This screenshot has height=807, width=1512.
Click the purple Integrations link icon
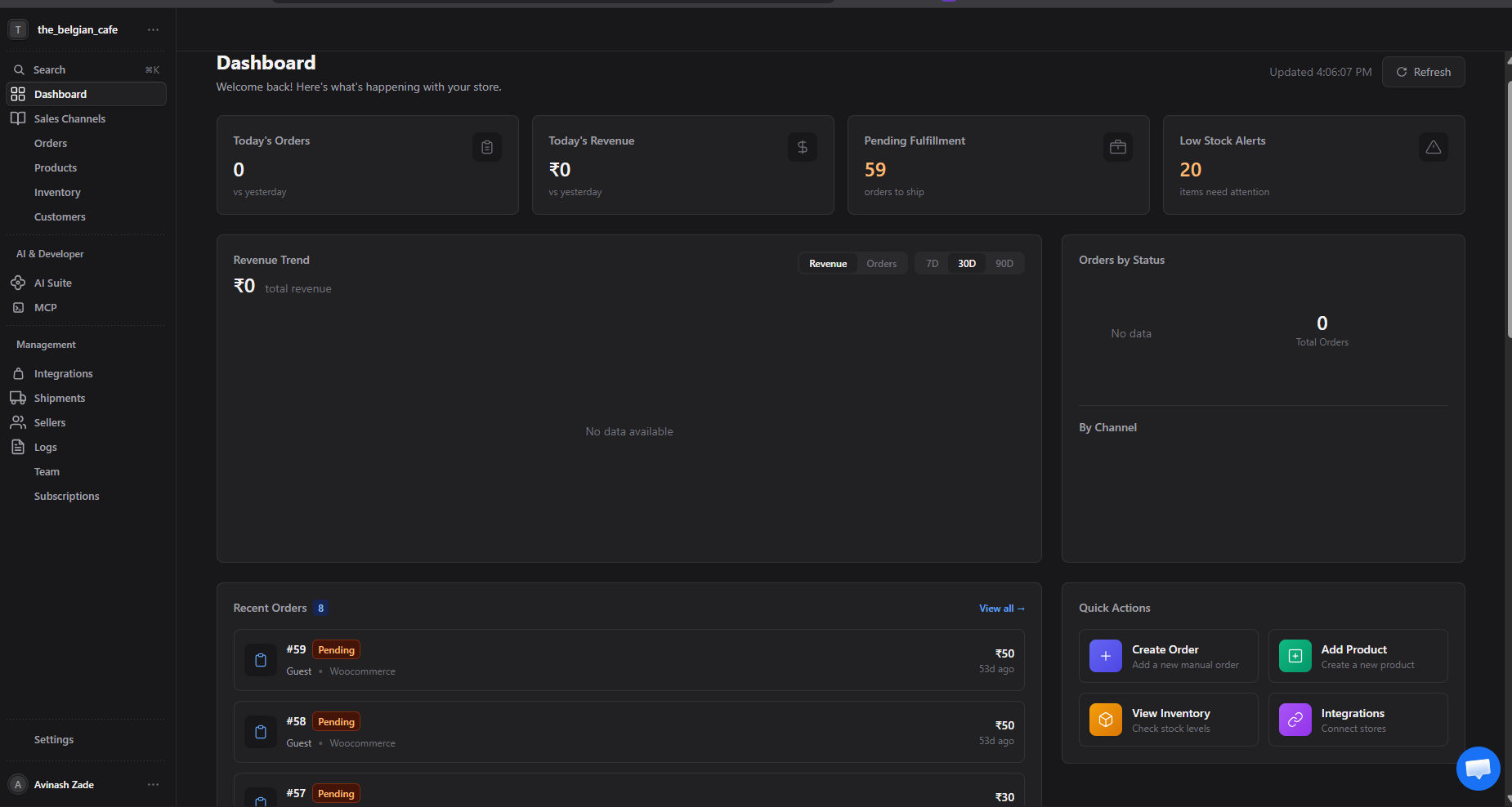pos(1295,720)
